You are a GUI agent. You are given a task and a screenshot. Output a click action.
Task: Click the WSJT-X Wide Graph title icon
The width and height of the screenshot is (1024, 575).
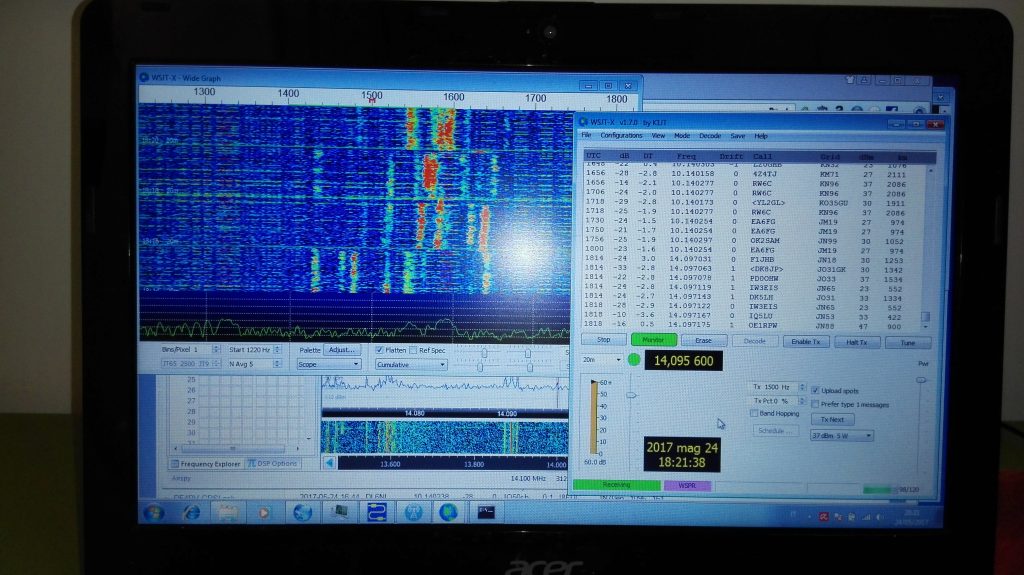click(x=144, y=77)
